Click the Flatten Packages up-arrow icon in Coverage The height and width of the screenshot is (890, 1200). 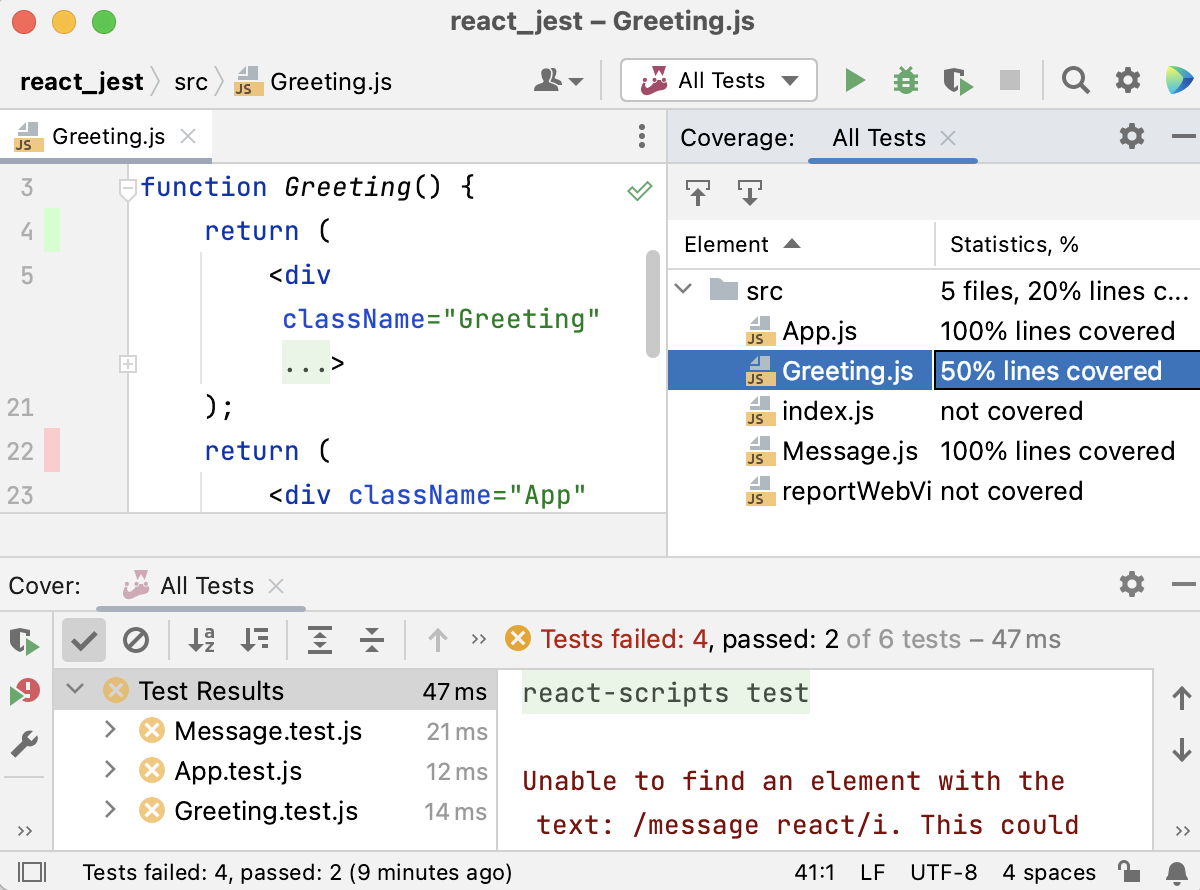(x=698, y=192)
